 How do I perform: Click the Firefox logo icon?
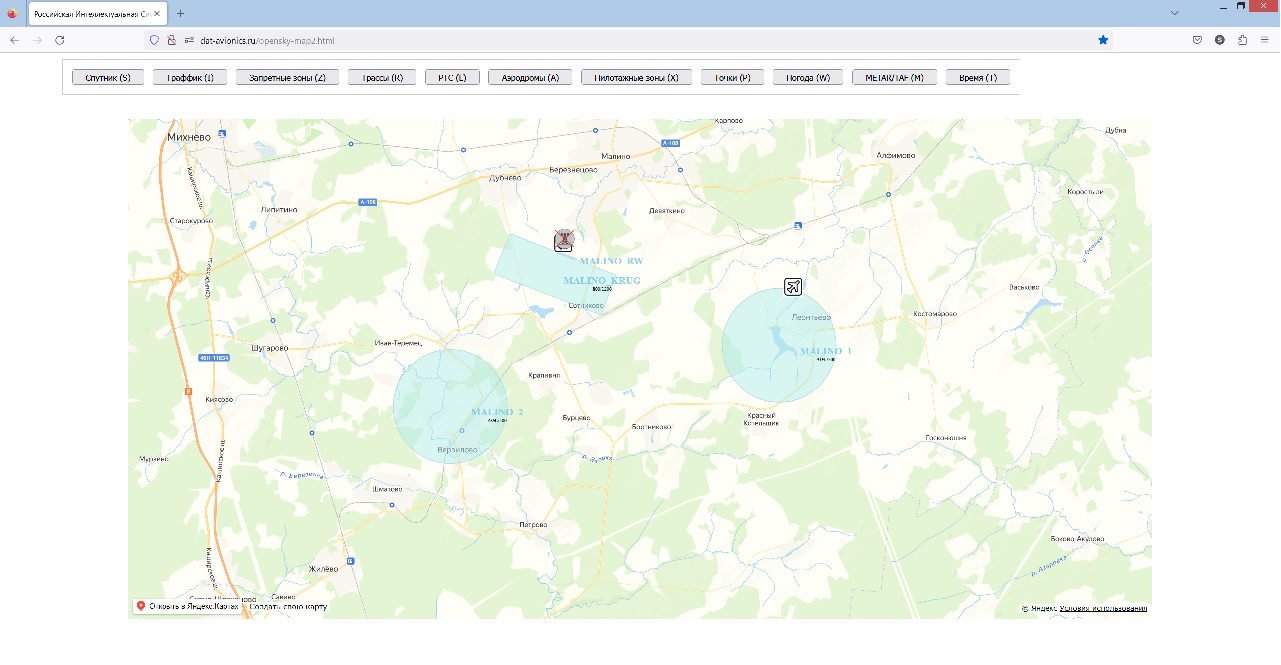(12, 14)
